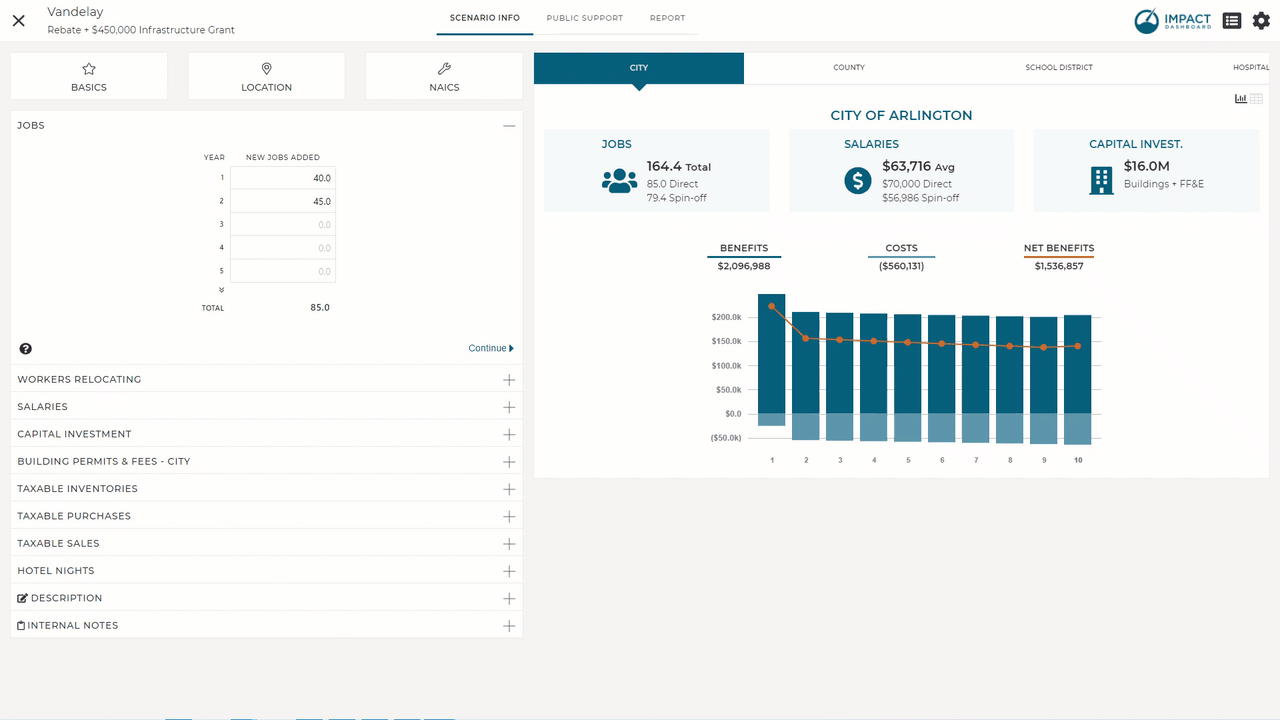1280x720 pixels.
Task: Click the Capital Invest building icon
Action: tap(1101, 181)
